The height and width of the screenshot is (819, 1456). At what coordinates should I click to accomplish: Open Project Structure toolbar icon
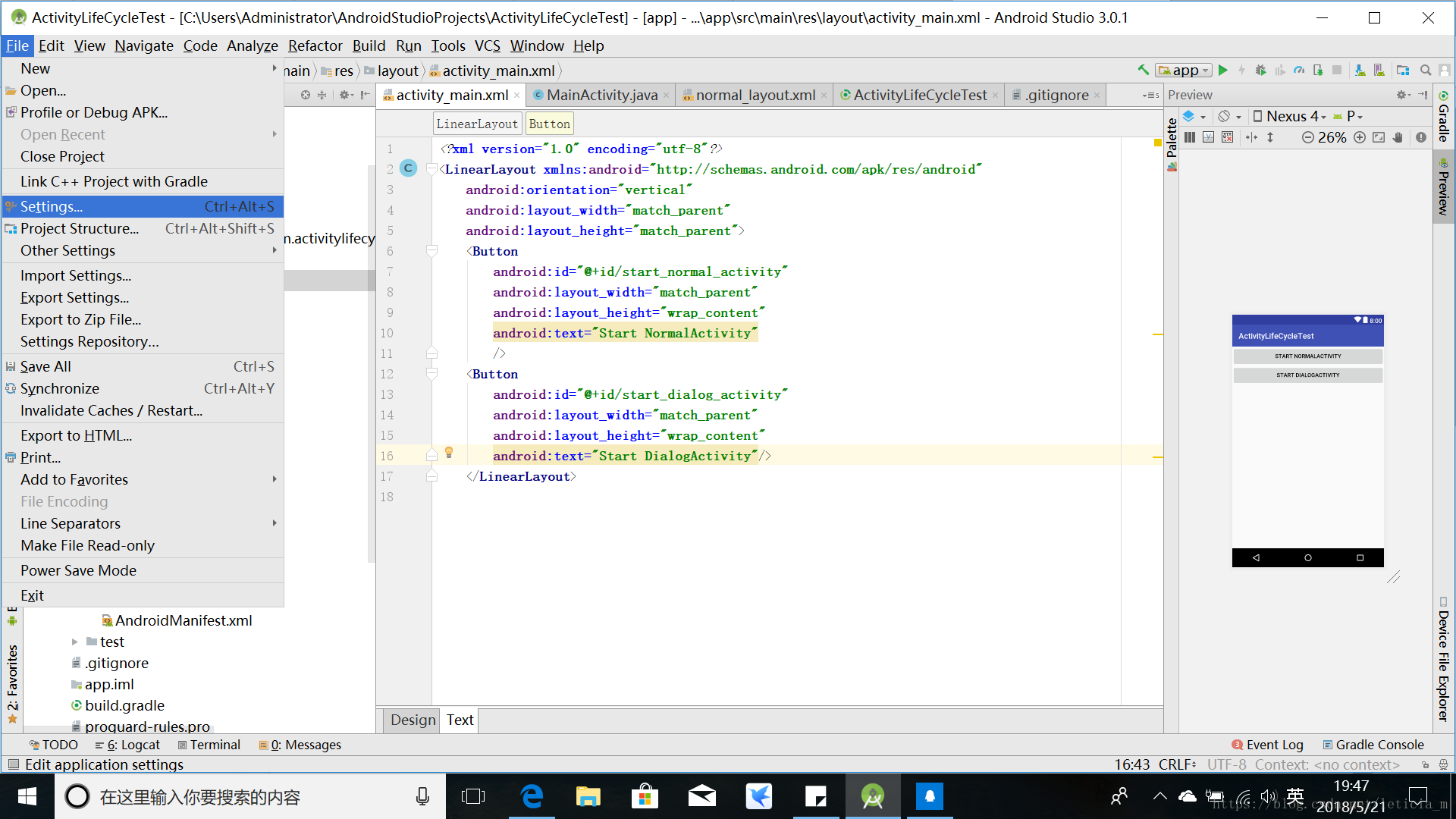coord(1403,70)
